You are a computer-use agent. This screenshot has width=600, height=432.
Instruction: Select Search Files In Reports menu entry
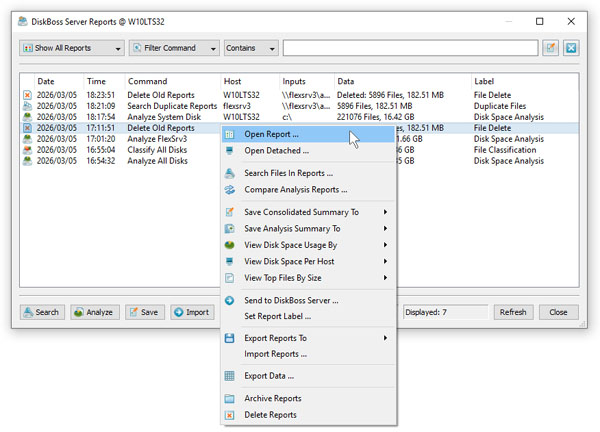coord(308,173)
